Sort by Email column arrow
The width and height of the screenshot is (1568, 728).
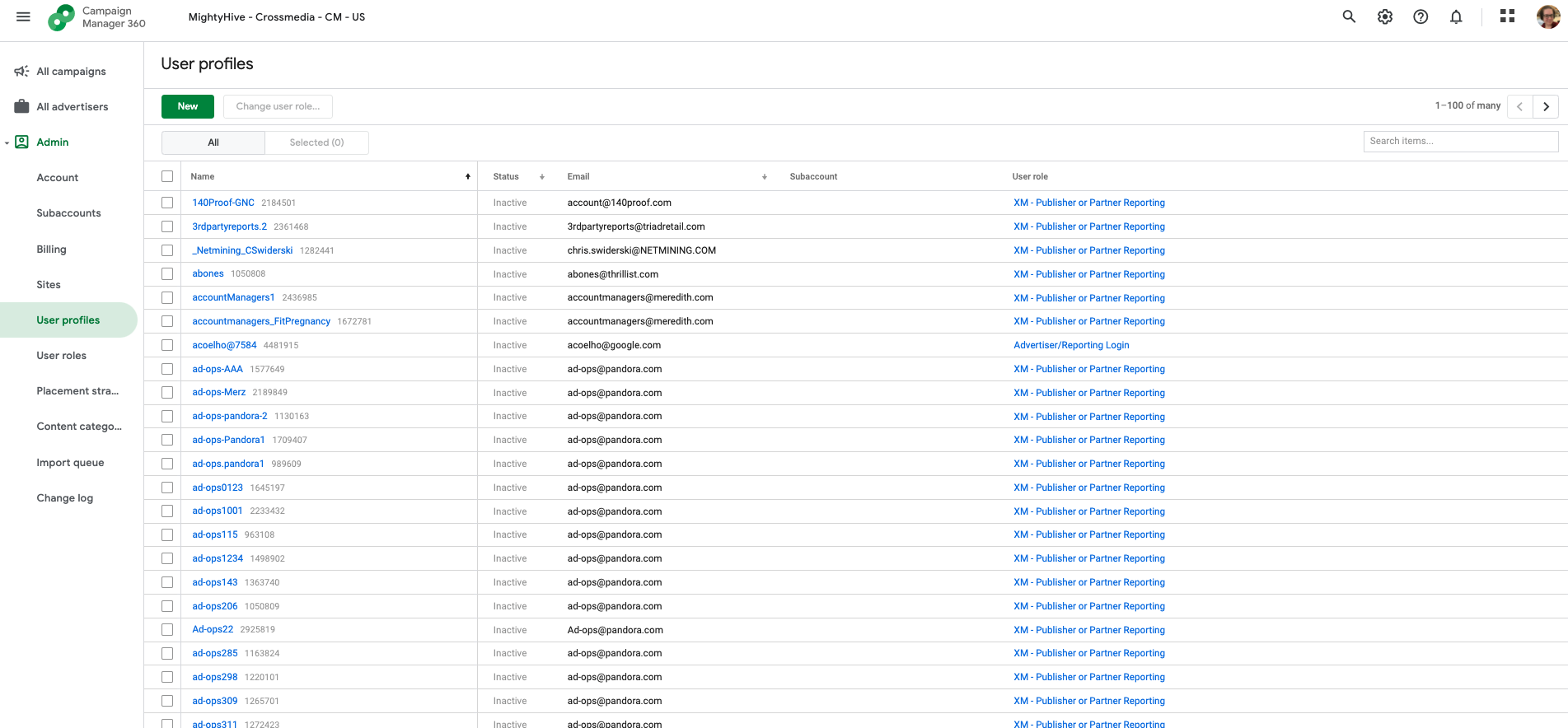(x=765, y=176)
